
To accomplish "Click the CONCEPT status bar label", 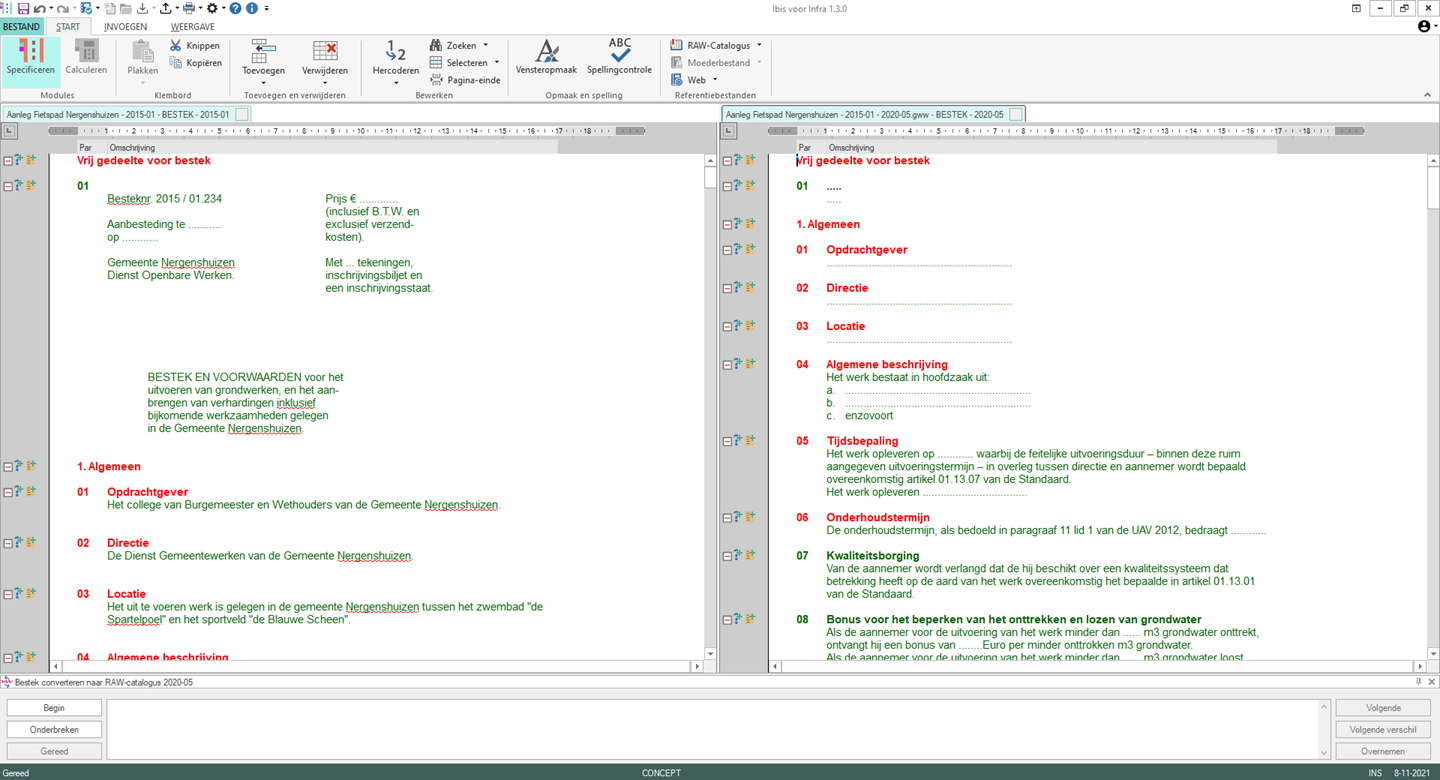I will tap(661, 773).
